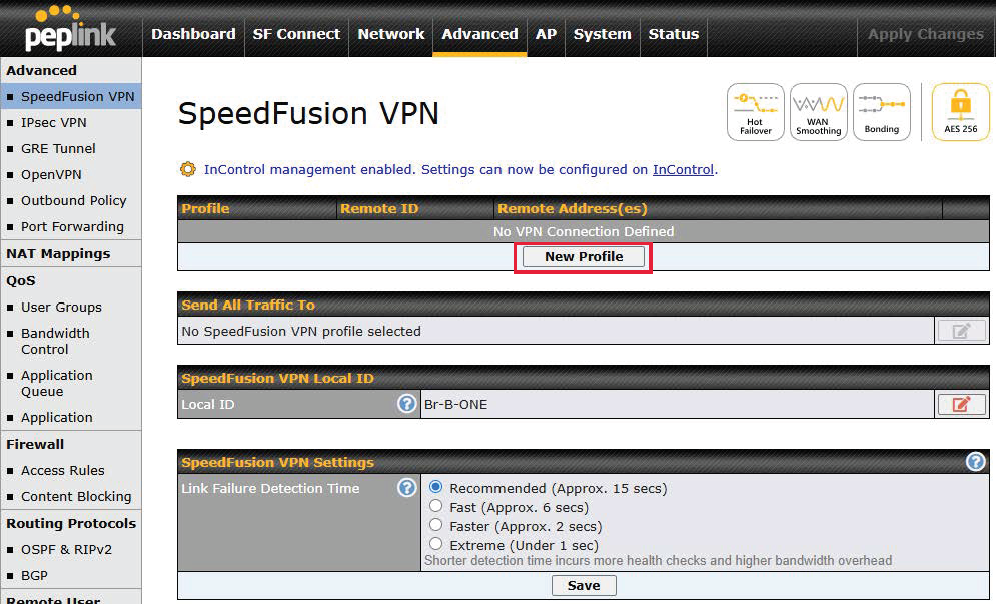Switch to the Network tab
This screenshot has height=604, width=996.
(391, 34)
